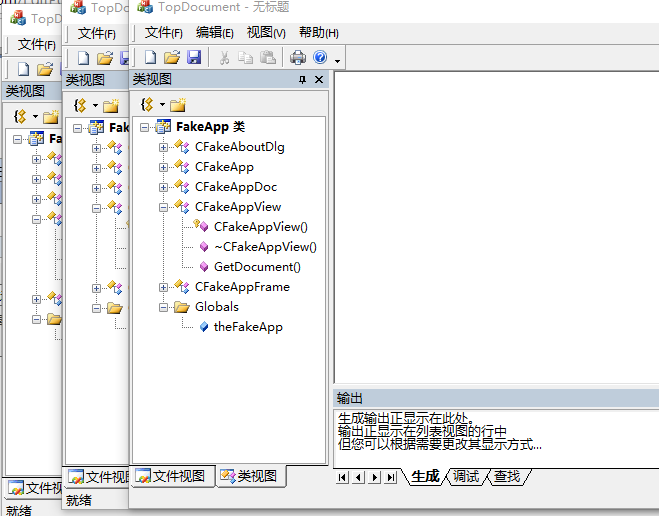Select the CFakeAppDoc class item

click(236, 187)
